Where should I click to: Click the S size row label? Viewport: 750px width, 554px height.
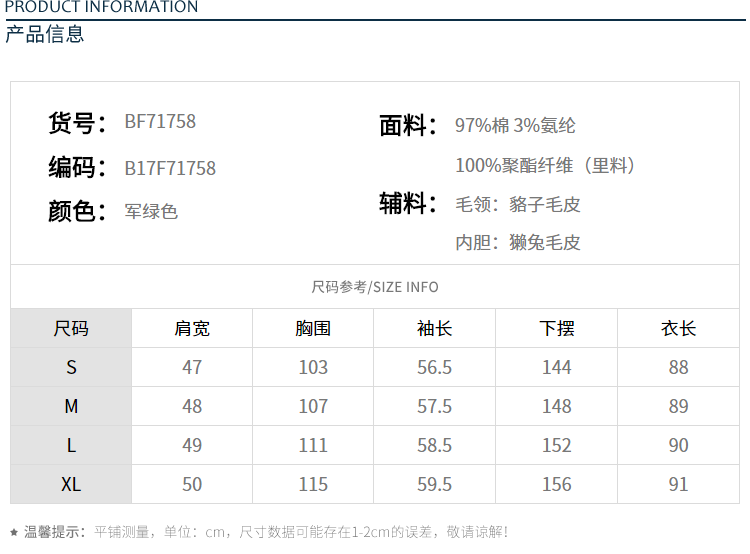coord(71,367)
